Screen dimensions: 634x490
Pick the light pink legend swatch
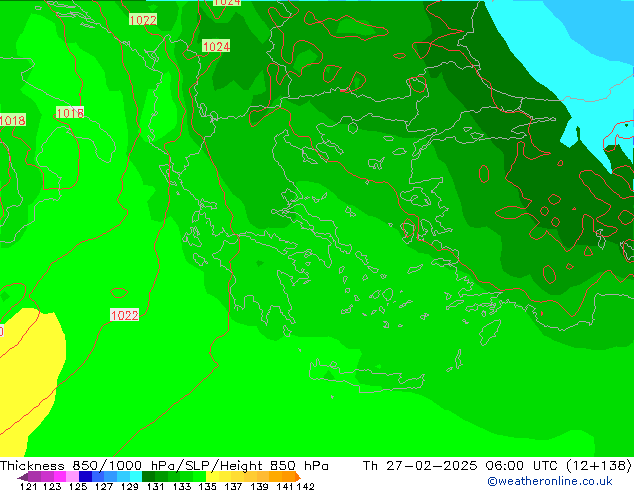click(x=72, y=476)
